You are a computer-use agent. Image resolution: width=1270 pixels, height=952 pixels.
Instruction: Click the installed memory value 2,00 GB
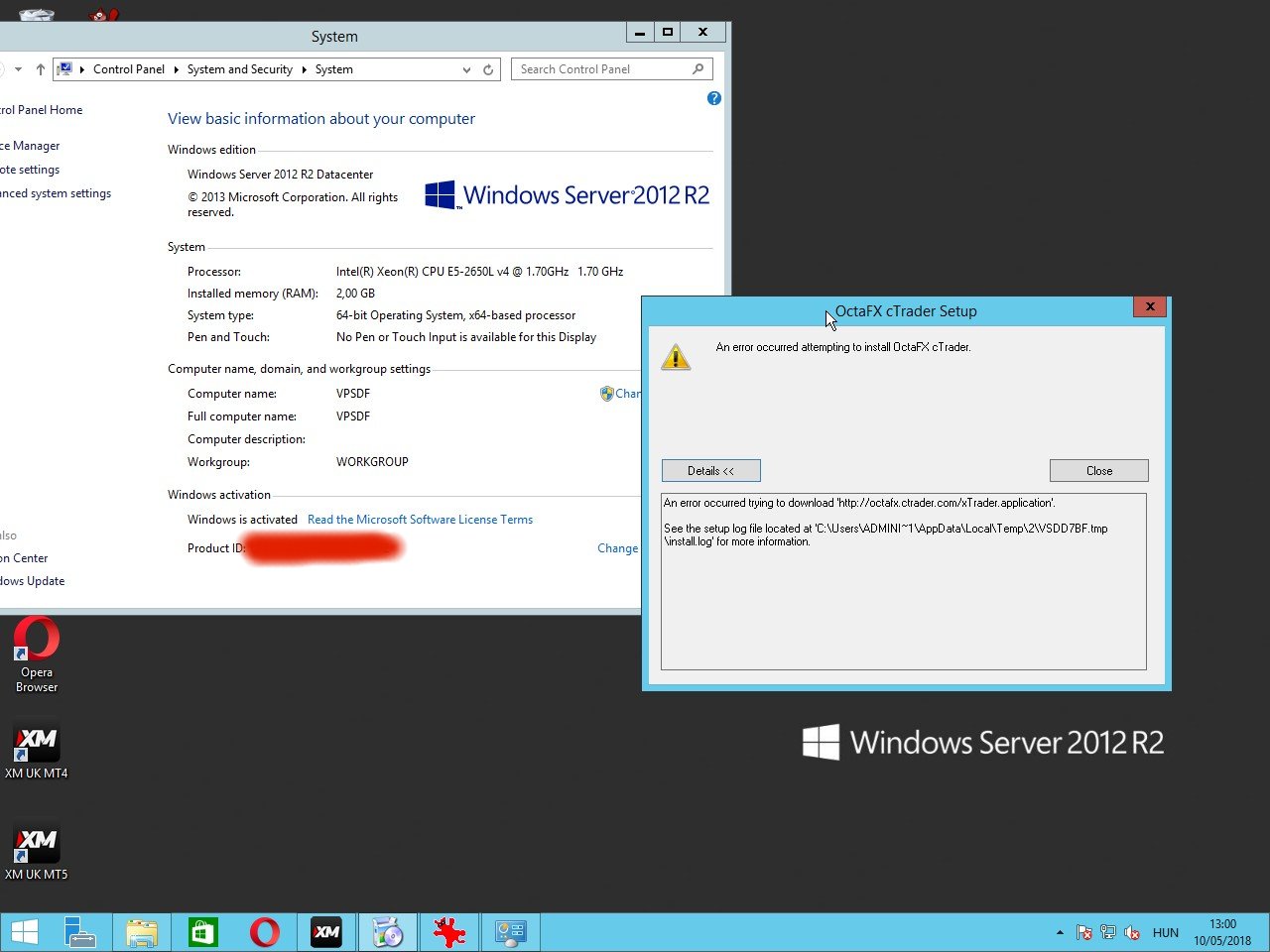point(355,294)
